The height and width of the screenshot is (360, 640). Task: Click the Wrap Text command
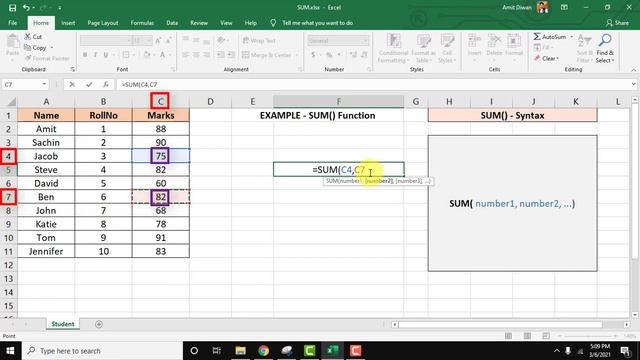(x=259, y=40)
